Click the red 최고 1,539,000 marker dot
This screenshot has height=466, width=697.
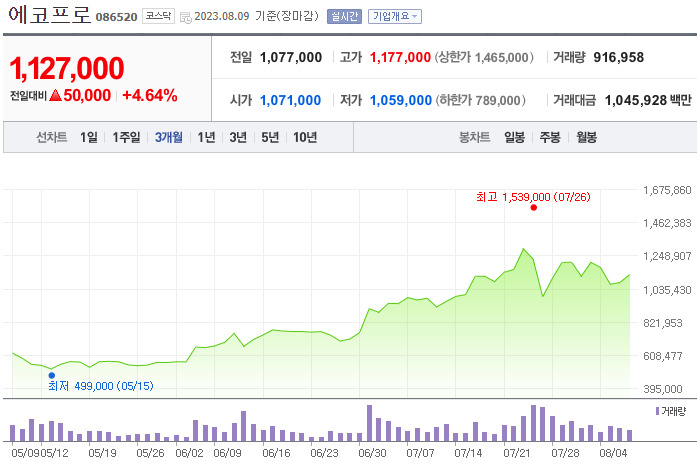click(x=533, y=208)
